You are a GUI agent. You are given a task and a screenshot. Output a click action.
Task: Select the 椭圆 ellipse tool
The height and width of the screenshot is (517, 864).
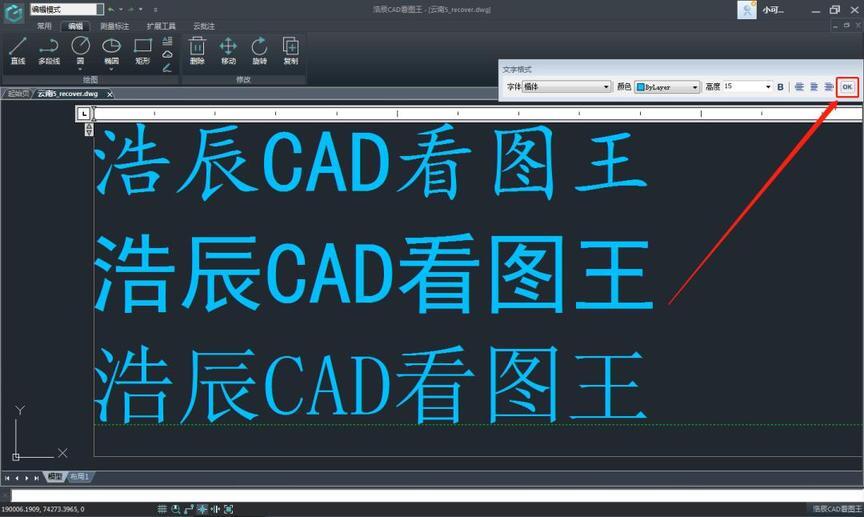coord(111,49)
